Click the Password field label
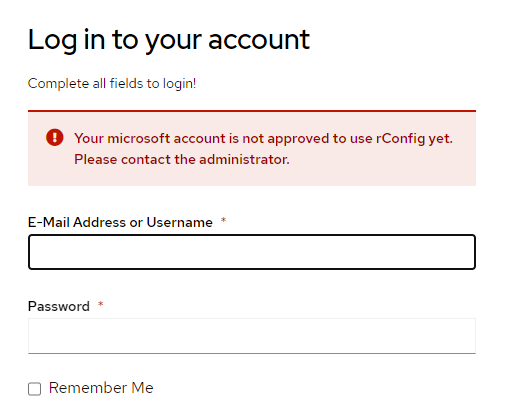Image resolution: width=510 pixels, height=411 pixels. [59, 306]
